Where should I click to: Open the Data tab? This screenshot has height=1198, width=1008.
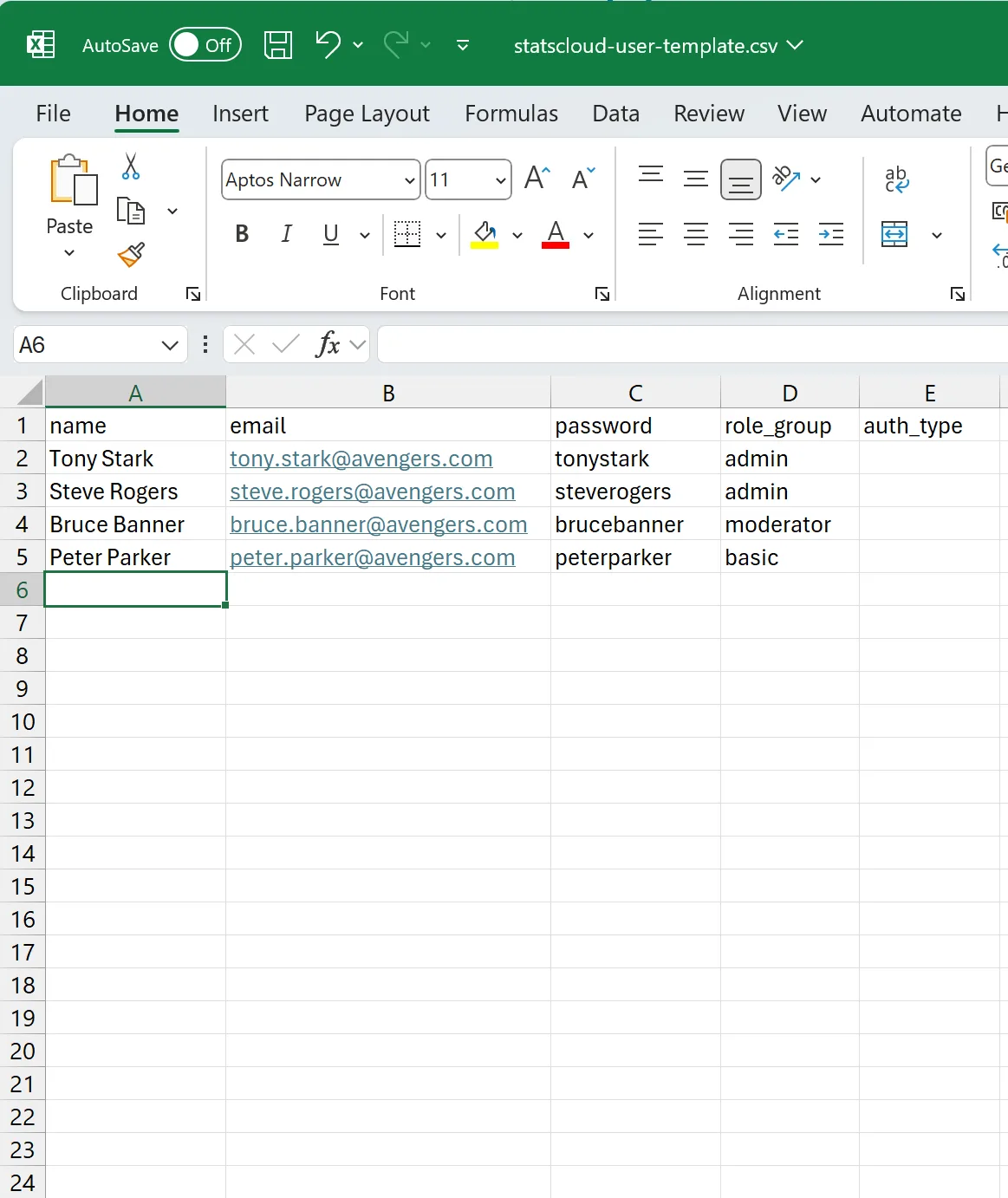pos(616,114)
